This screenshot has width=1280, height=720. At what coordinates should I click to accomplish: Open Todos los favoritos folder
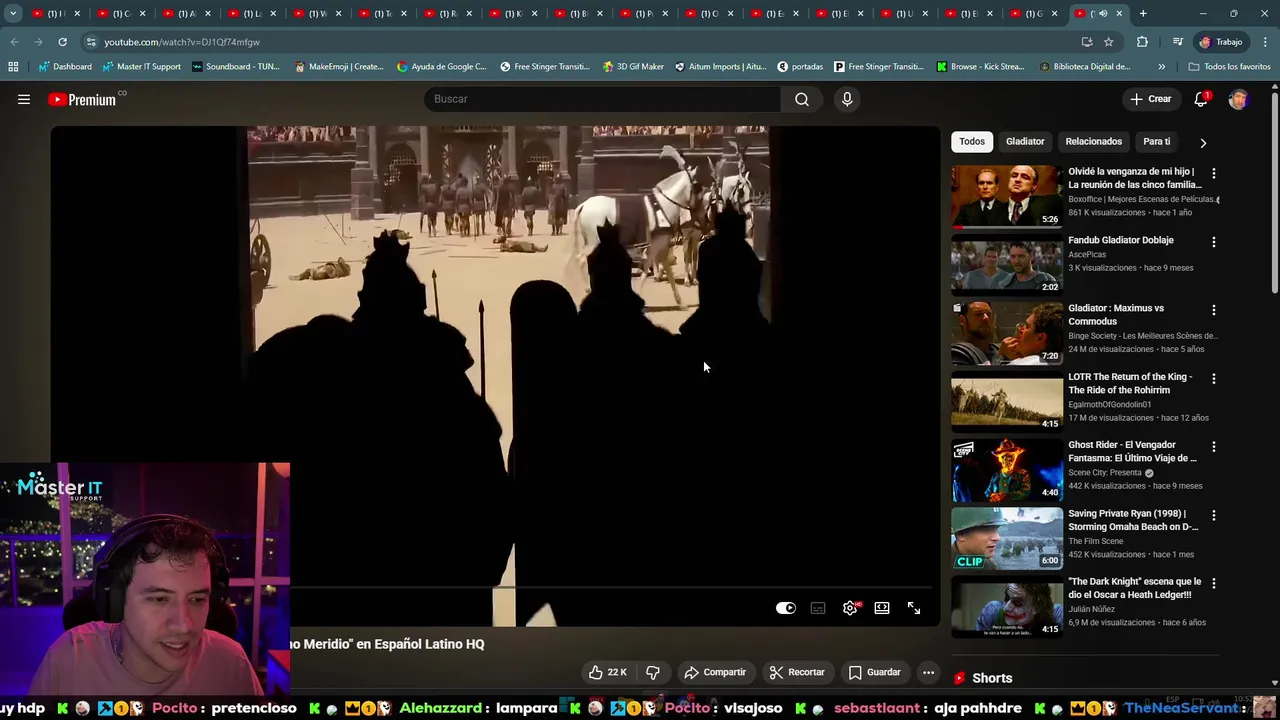[x=1229, y=67]
